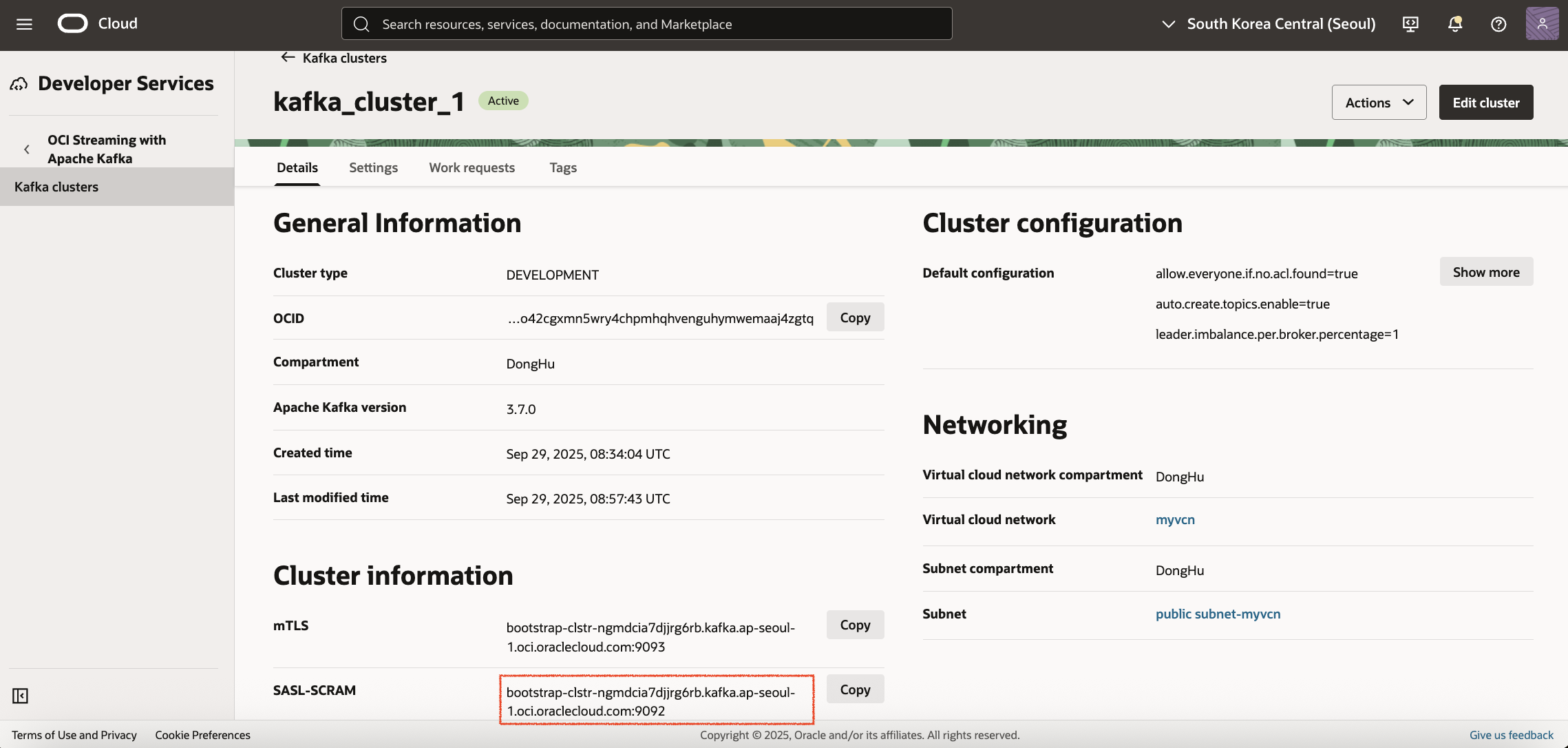
Task: Open OCI Streaming with Apache Kafka
Action: click(x=107, y=149)
